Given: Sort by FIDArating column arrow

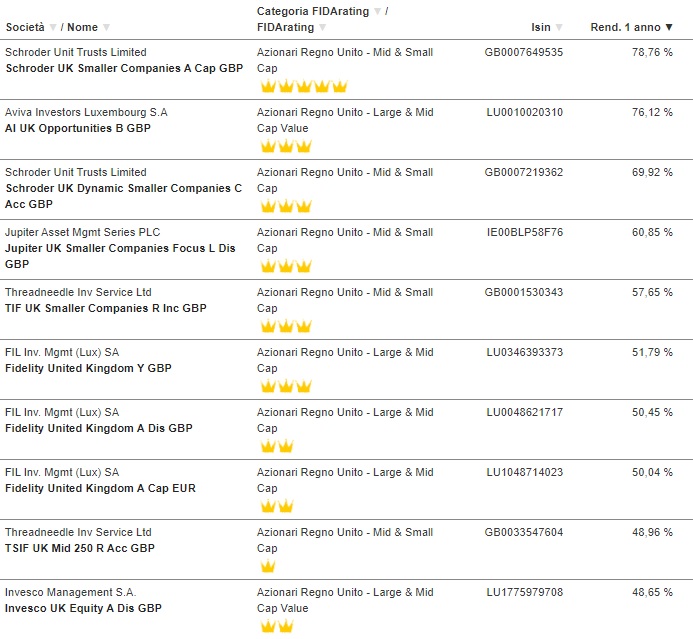Looking at the screenshot, I should (x=323, y=27).
